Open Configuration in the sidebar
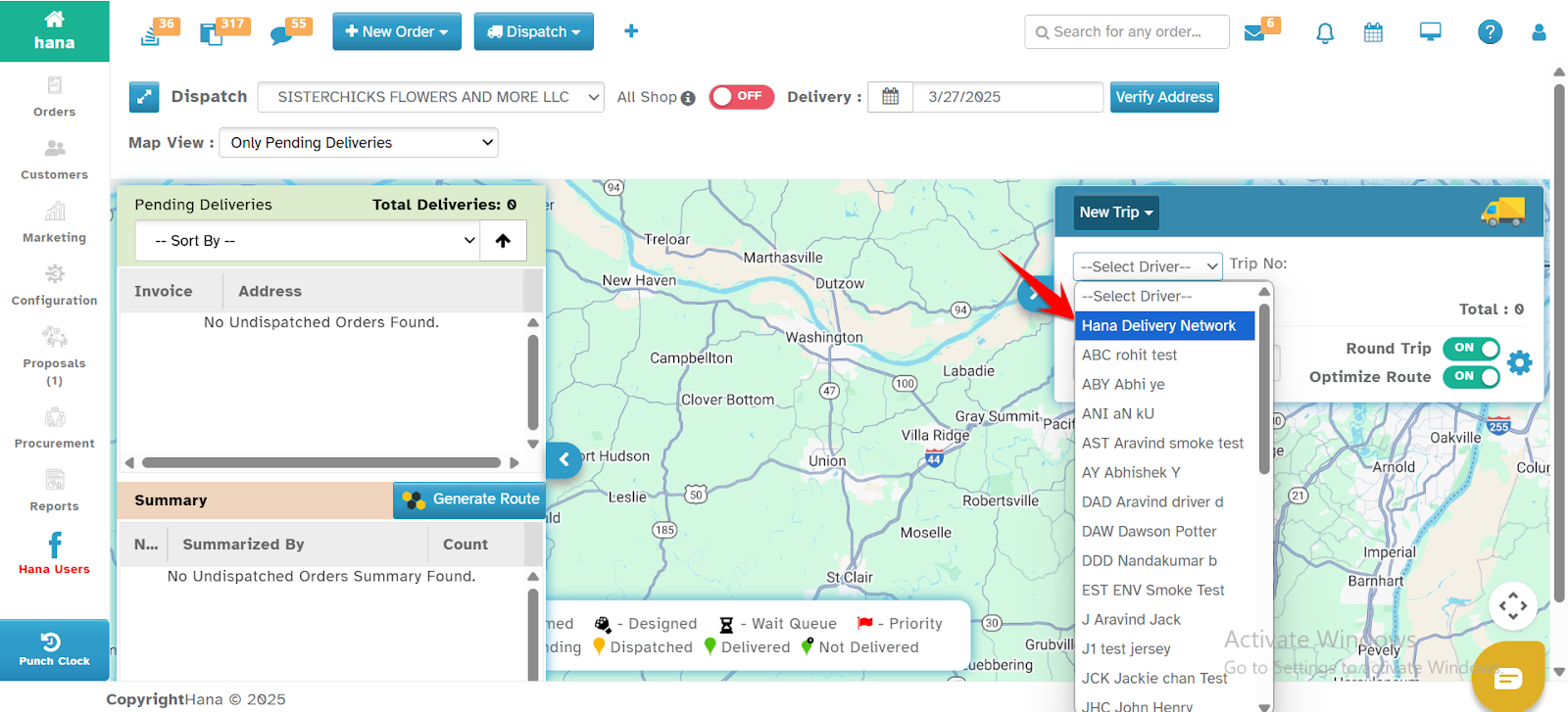This screenshot has height=712, width=1568. (x=54, y=285)
